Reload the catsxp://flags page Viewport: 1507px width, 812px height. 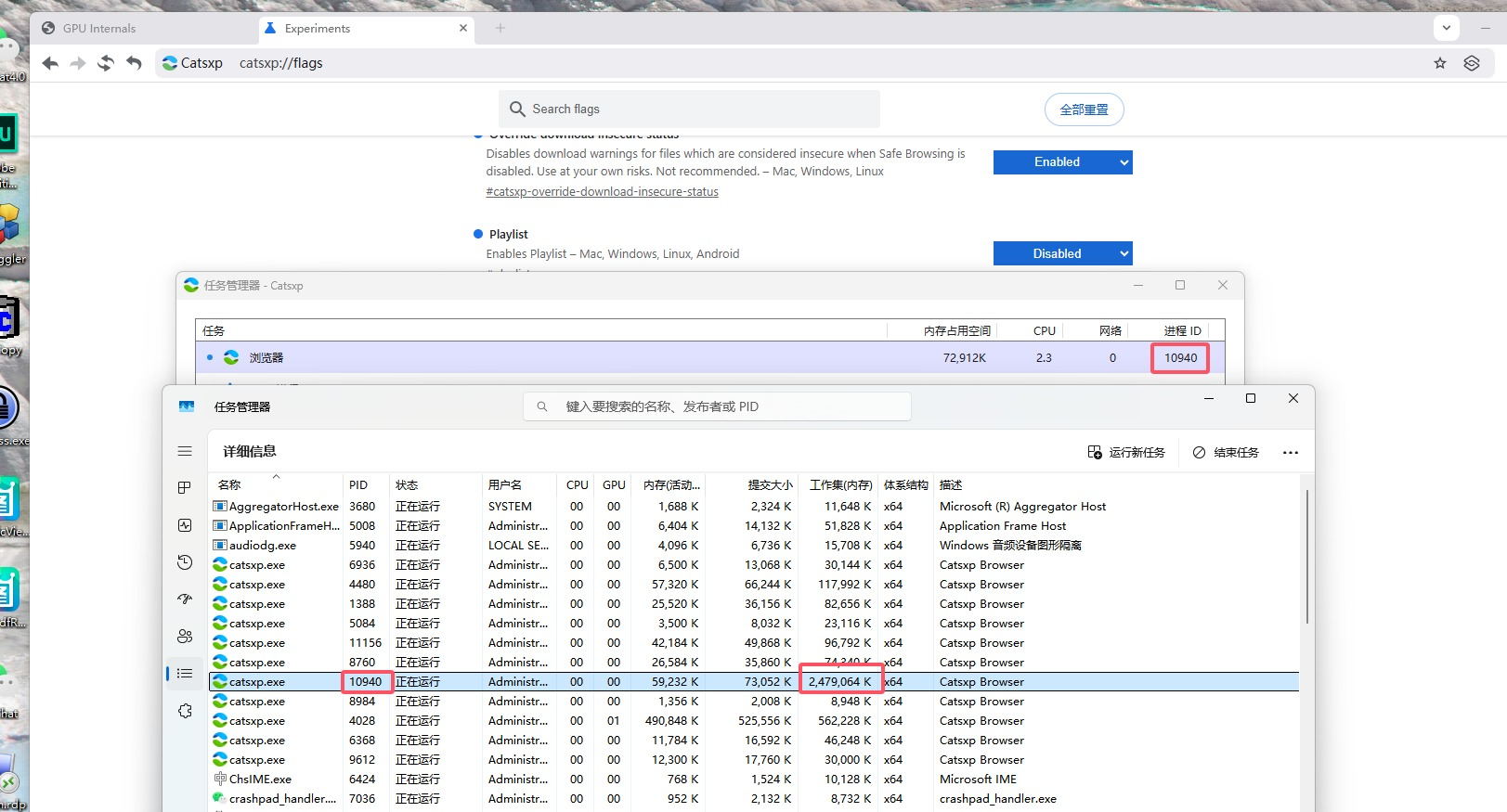(106, 63)
